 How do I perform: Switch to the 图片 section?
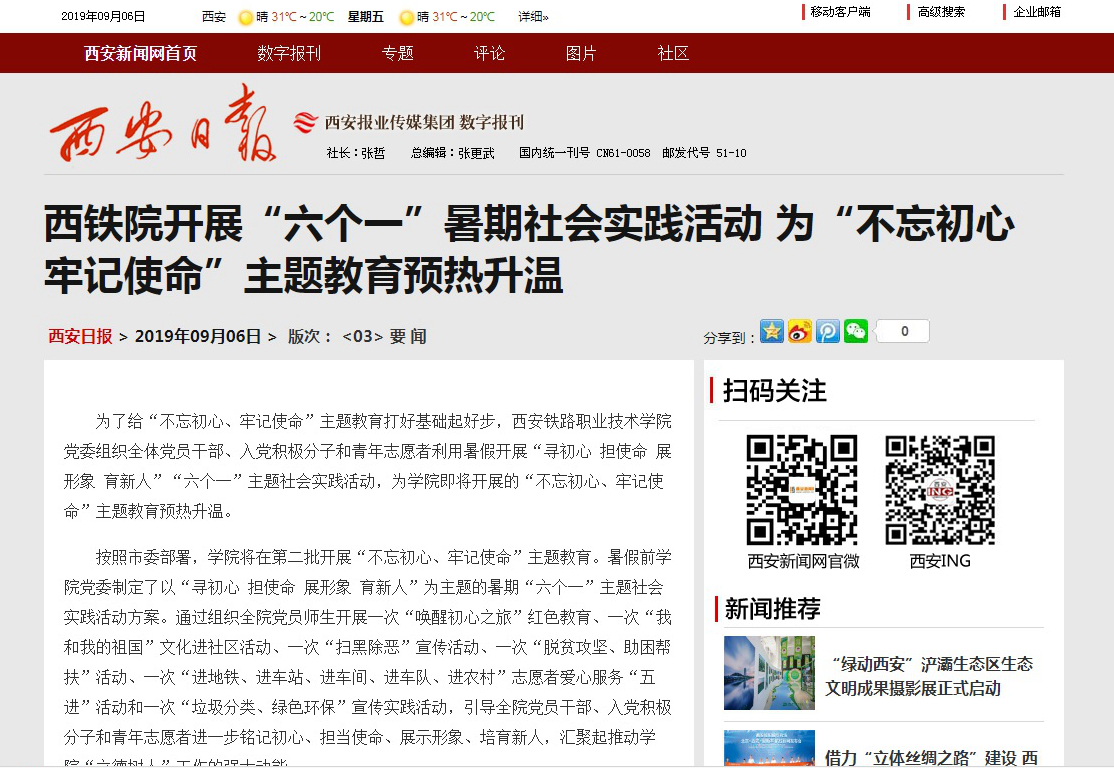tap(581, 53)
